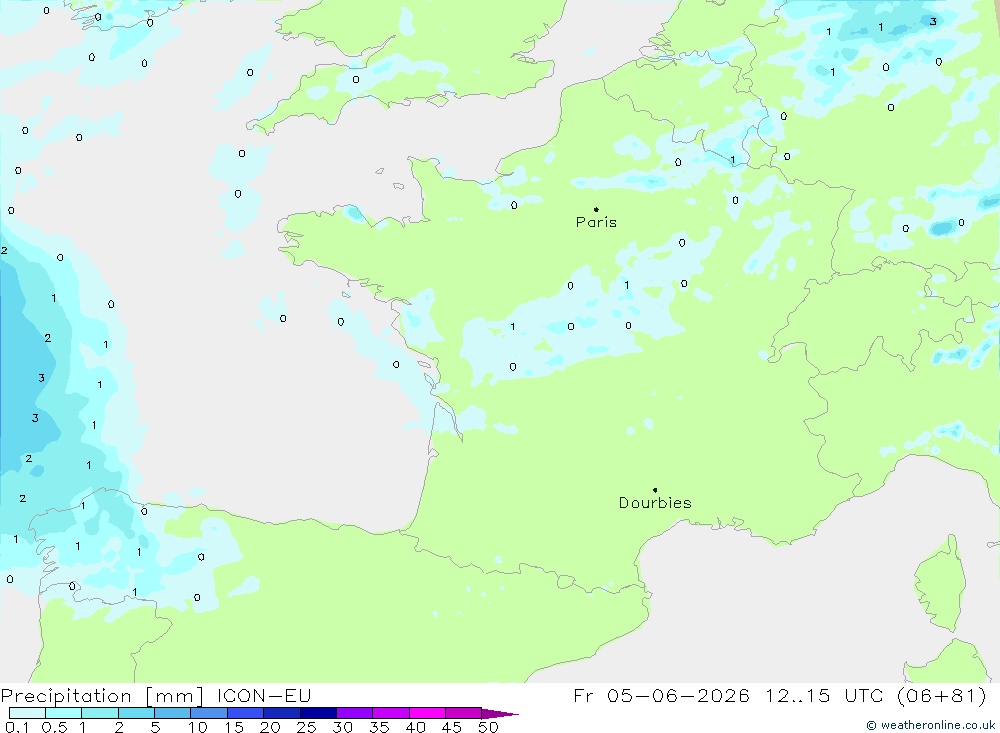The height and width of the screenshot is (733, 1000).
Task: Pick the 35–40 mm violet legend swatch
Action: 391,713
